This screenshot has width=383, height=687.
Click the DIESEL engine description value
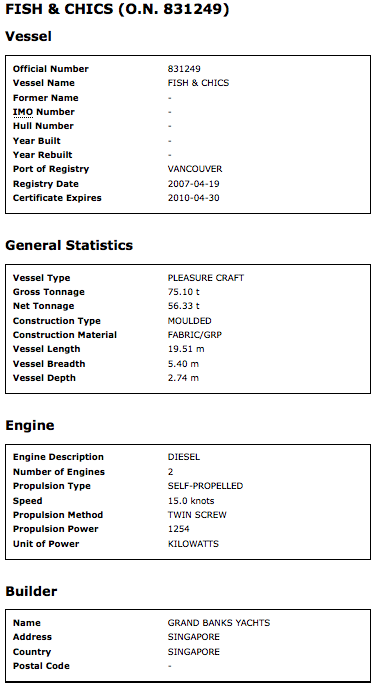coord(184,457)
